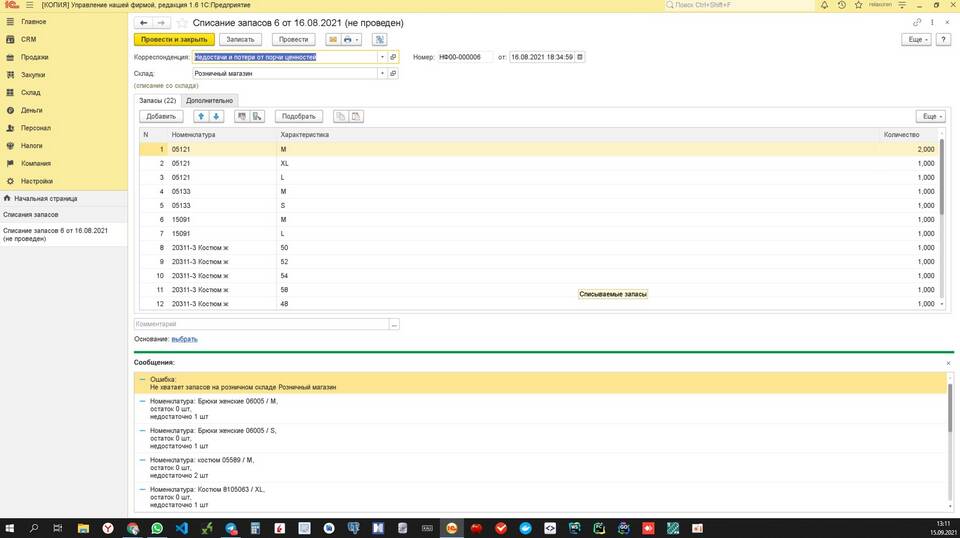Copy link to document icon

coord(918,22)
